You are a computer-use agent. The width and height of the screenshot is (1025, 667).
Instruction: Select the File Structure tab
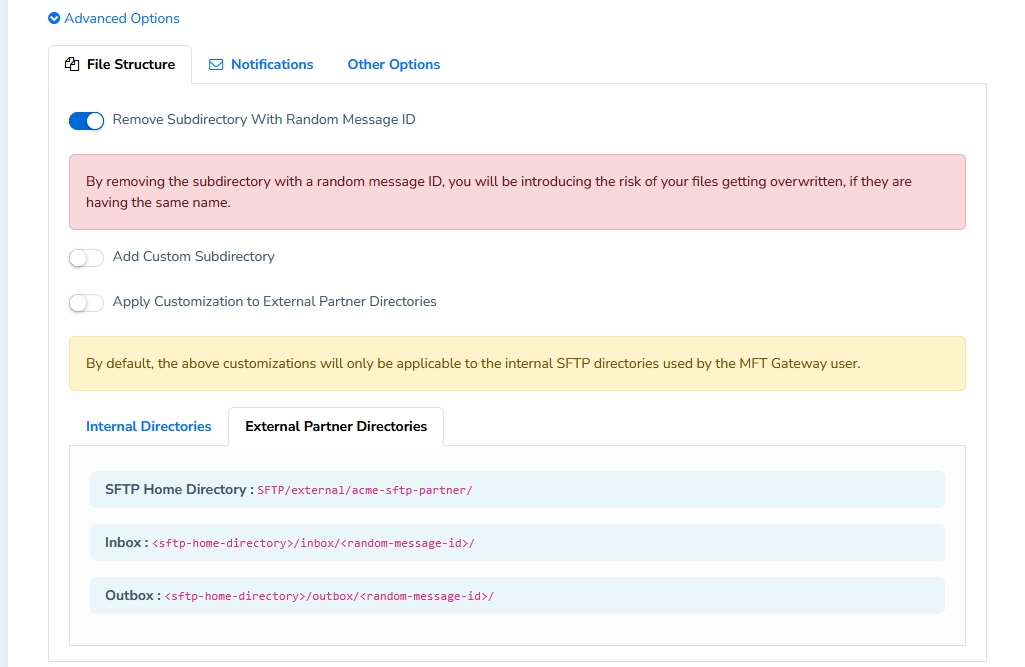coord(120,64)
